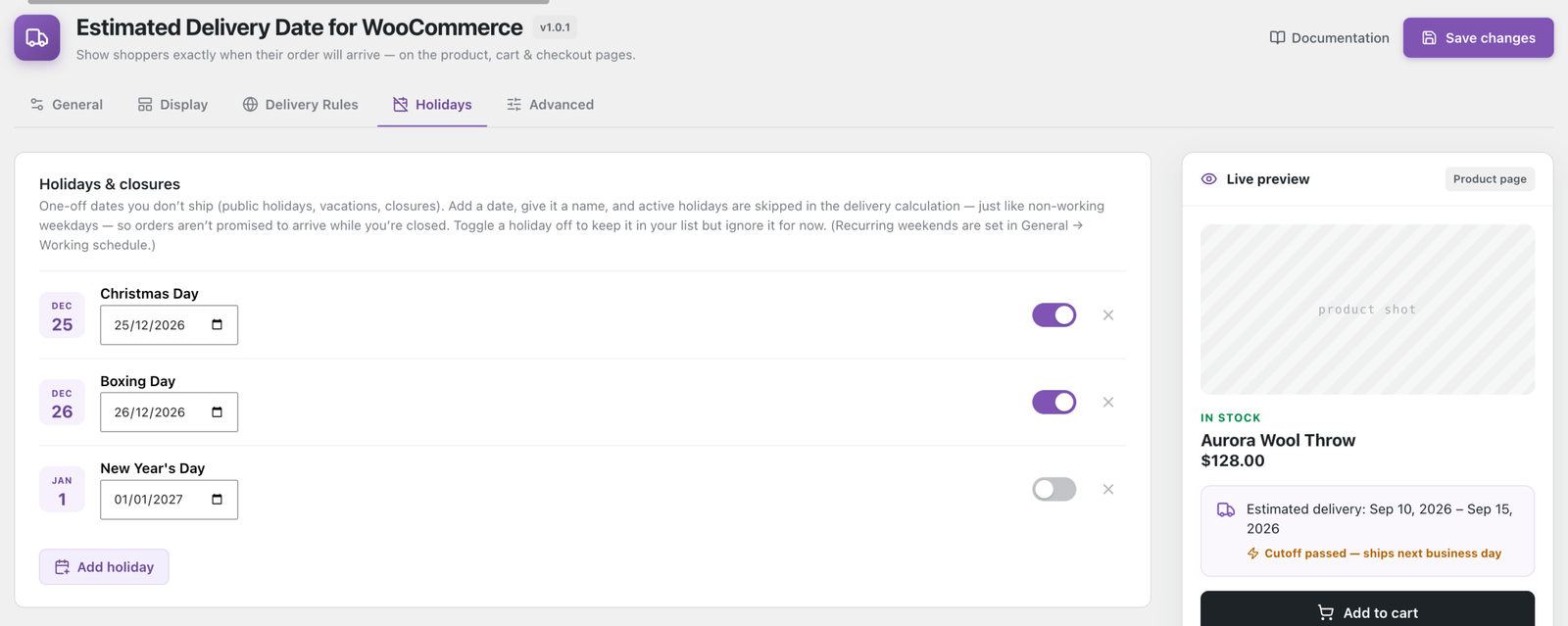Remove the New Year's Day holiday
1568x626 pixels.
coord(1108,489)
